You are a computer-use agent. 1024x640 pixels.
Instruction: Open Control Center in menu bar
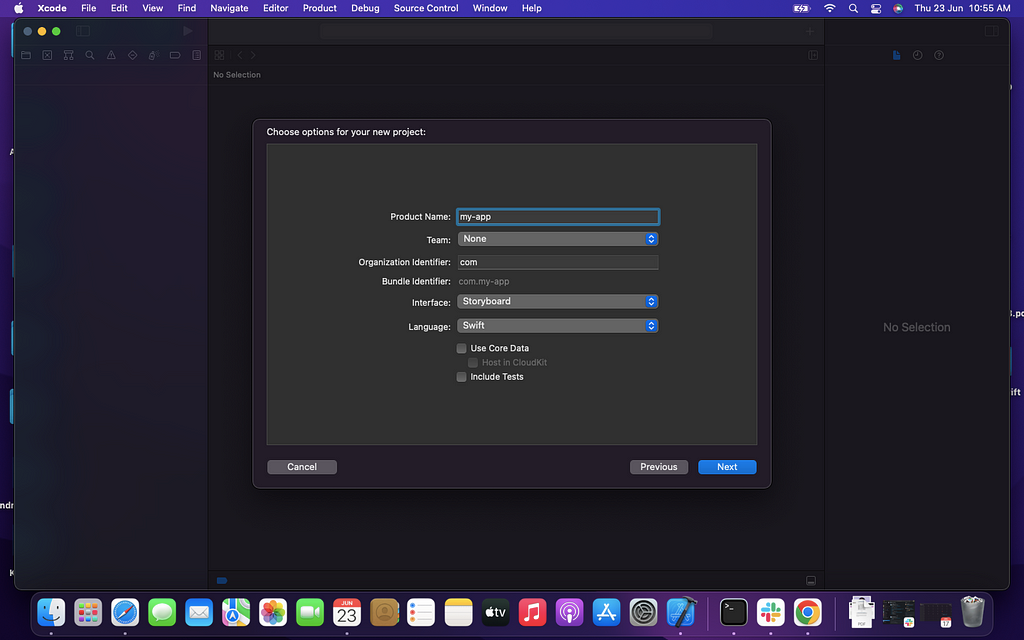(x=876, y=8)
